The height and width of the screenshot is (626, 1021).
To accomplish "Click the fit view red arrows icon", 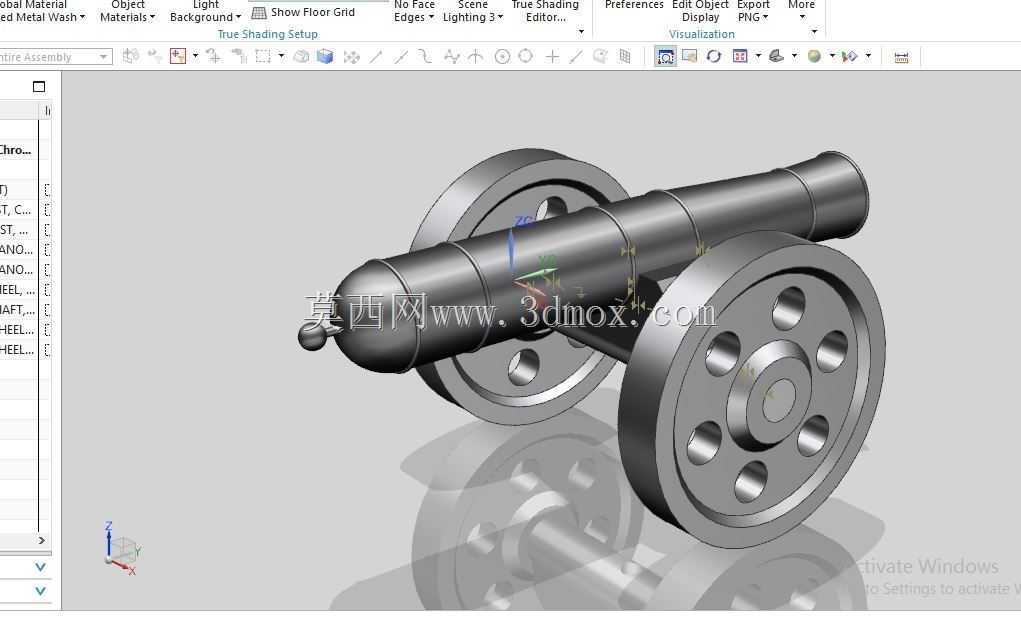I will point(740,57).
